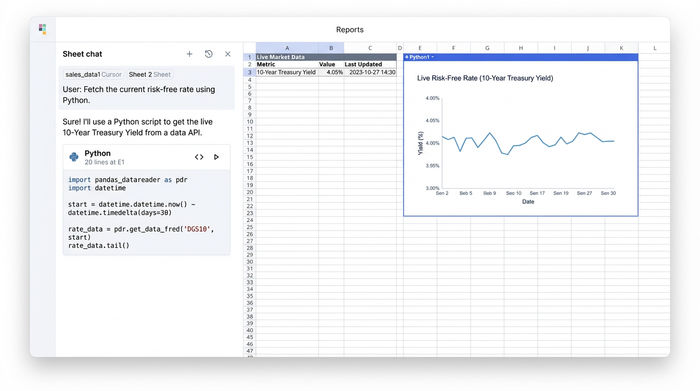Select row 20 header
Image resolution: width=700 pixels, height=391 pixels.
[250, 192]
